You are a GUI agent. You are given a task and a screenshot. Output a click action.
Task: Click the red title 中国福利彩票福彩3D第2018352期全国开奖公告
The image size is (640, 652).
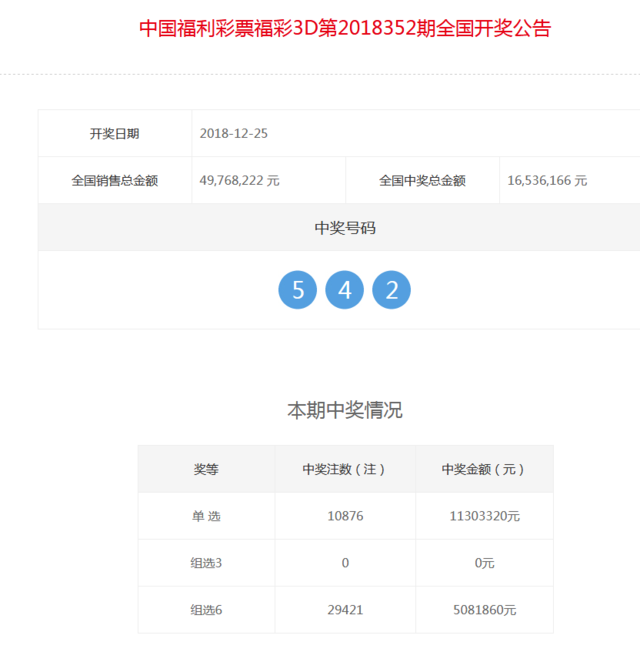coord(345,29)
